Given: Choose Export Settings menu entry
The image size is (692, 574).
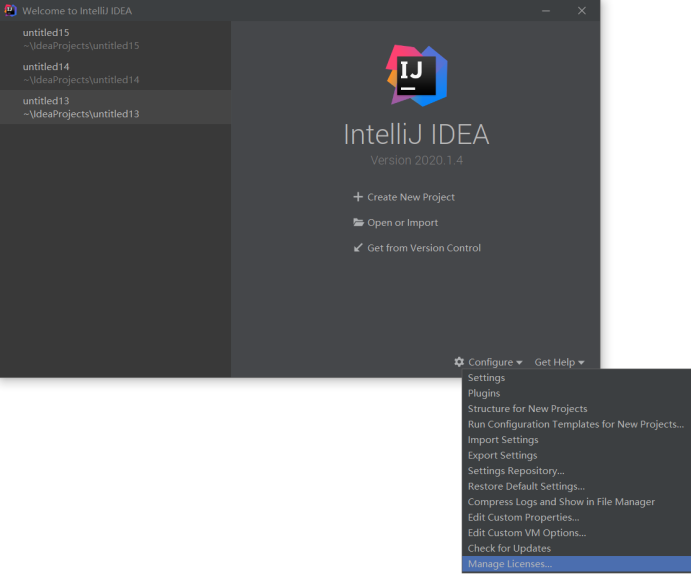Looking at the screenshot, I should pos(576,455).
